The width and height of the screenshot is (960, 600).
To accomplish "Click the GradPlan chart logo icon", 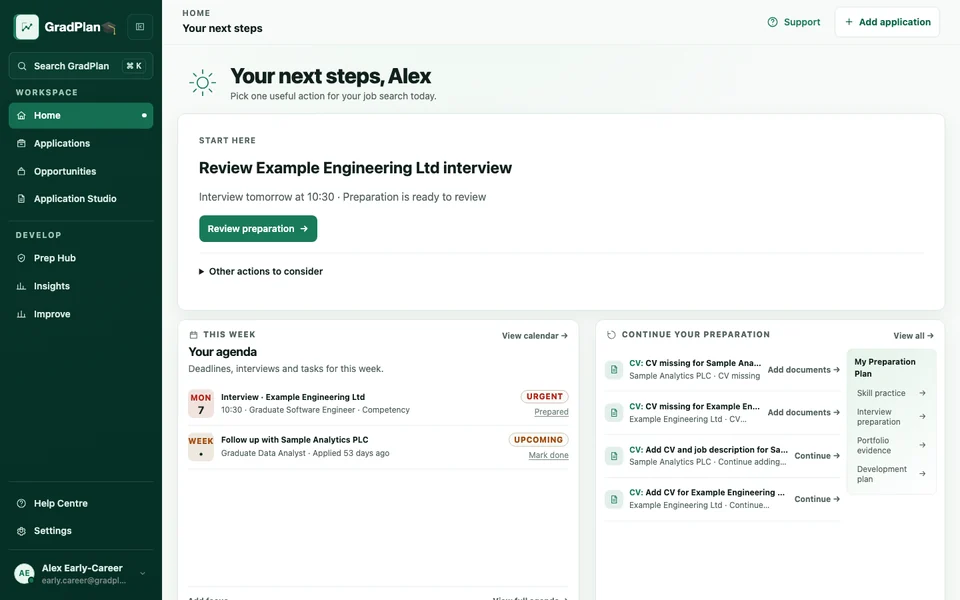I will tap(26, 27).
